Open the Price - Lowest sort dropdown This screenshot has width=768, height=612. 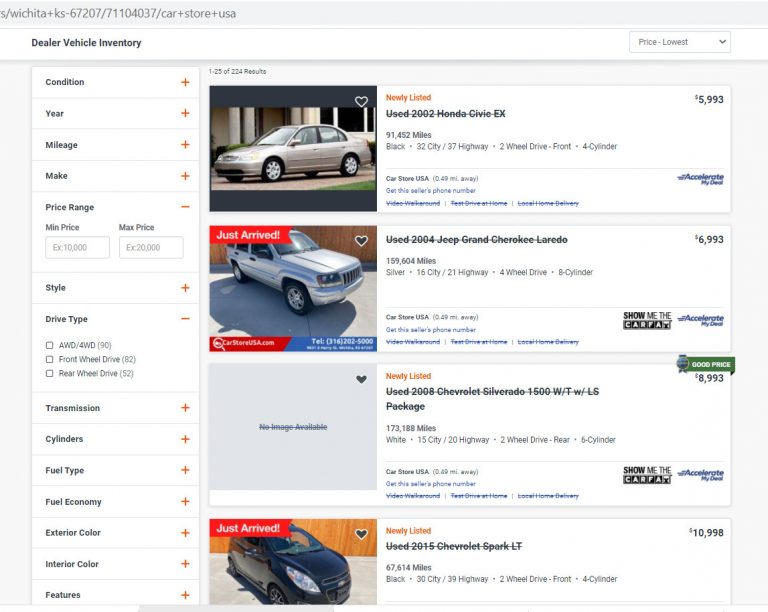[x=680, y=42]
